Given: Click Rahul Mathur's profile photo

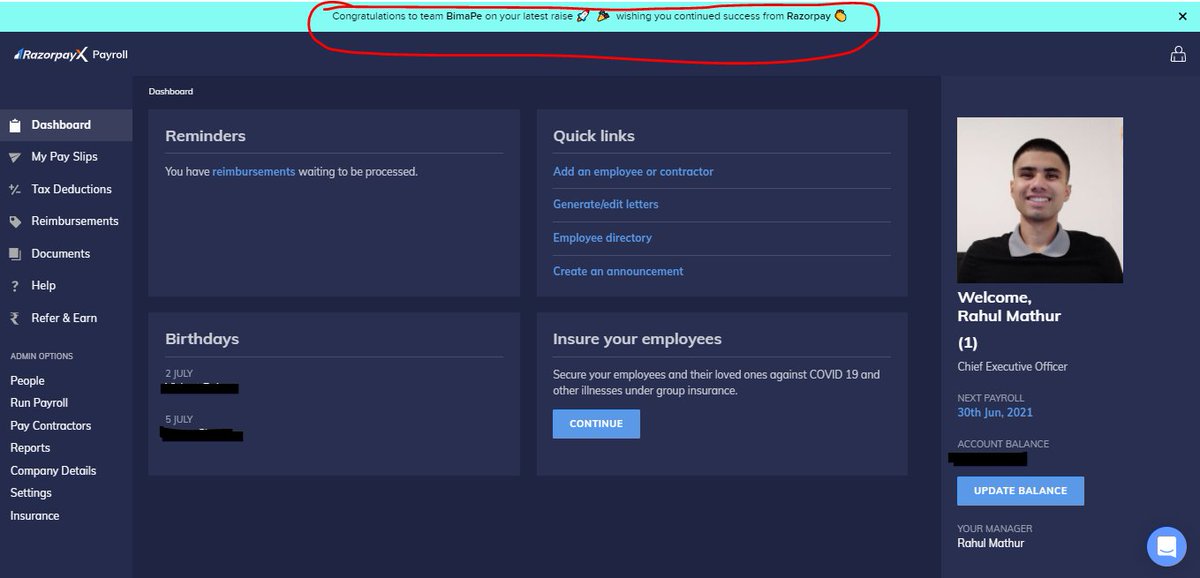Looking at the screenshot, I should (x=1040, y=200).
